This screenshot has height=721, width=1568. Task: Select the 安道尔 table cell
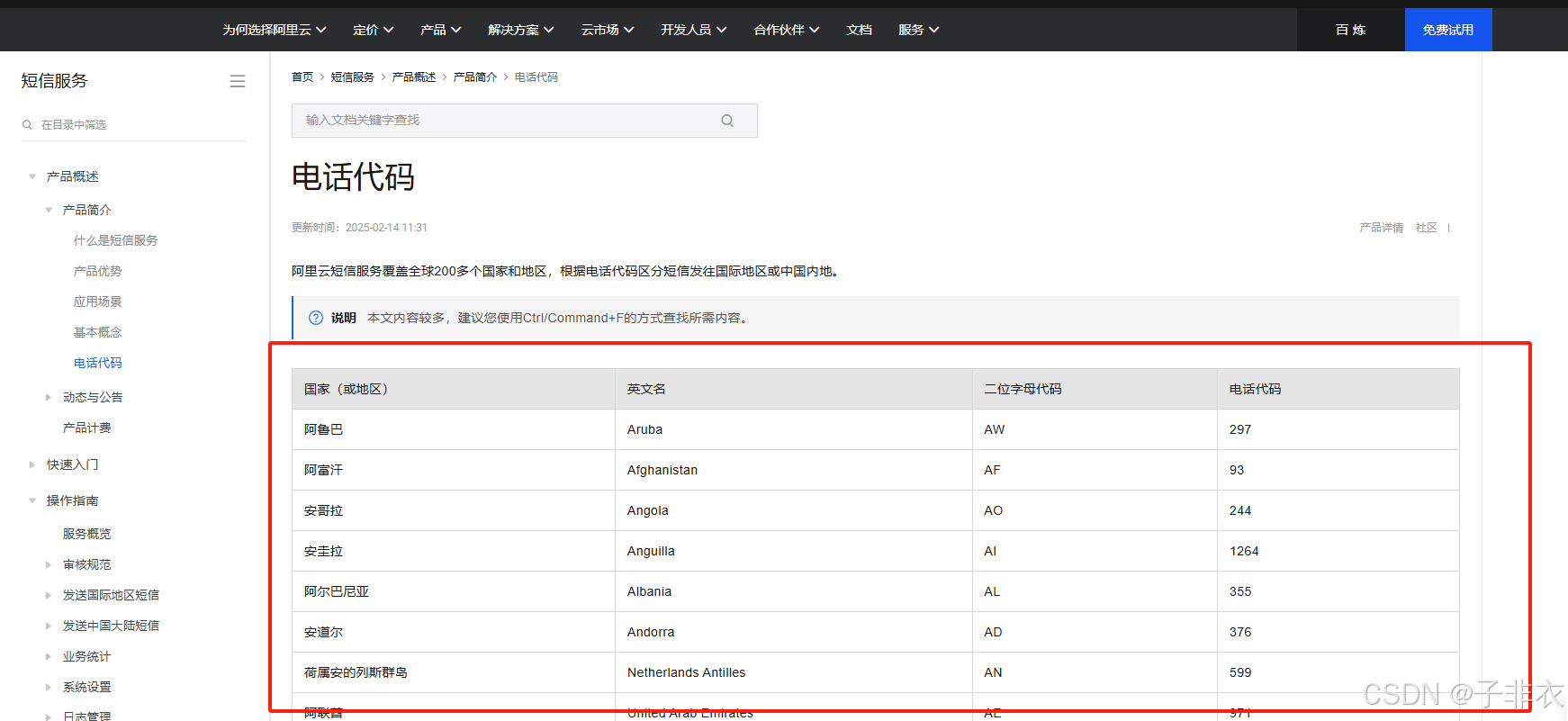click(x=454, y=632)
